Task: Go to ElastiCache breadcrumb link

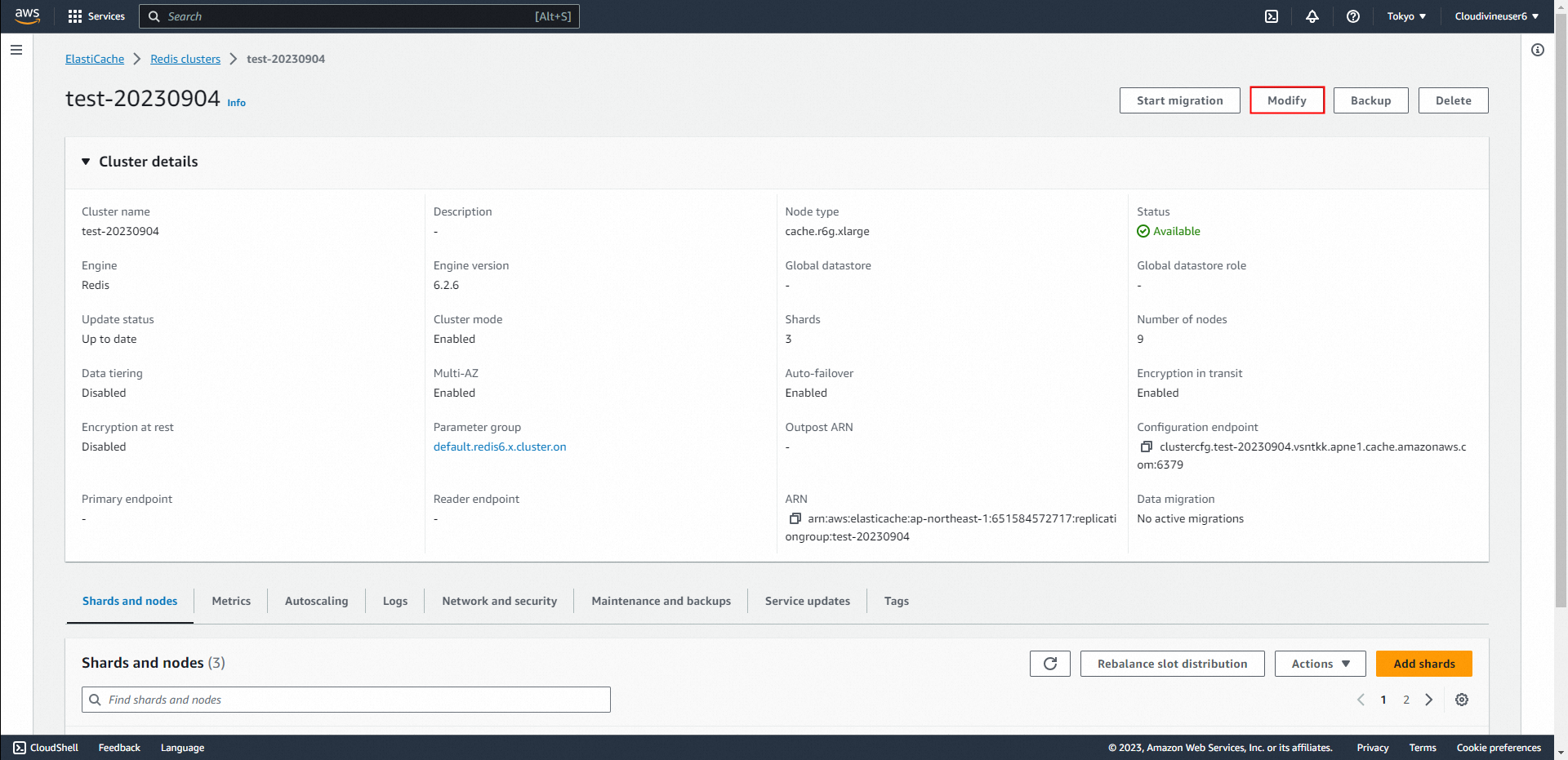Action: [x=95, y=59]
